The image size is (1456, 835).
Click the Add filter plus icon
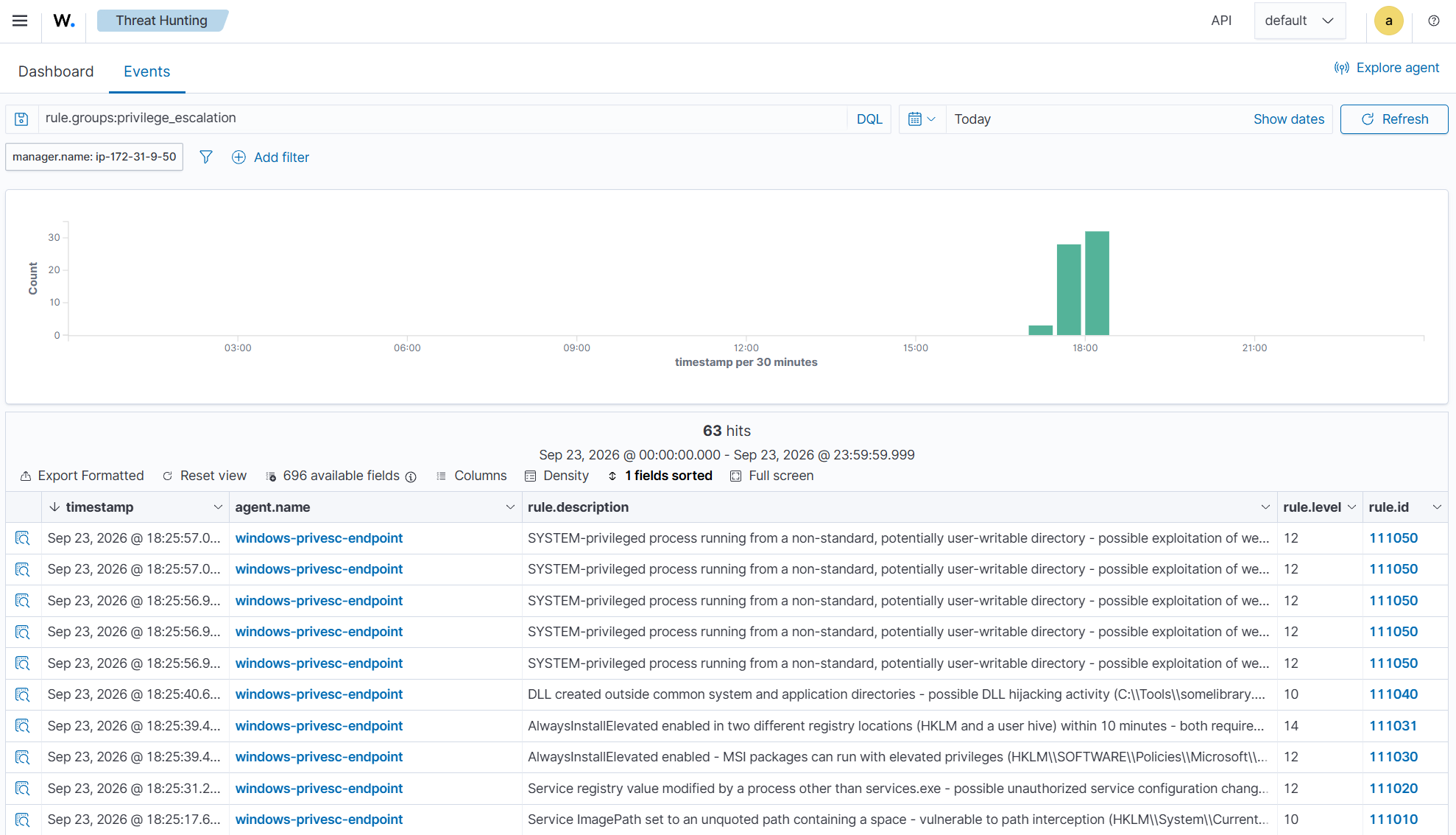coord(238,157)
